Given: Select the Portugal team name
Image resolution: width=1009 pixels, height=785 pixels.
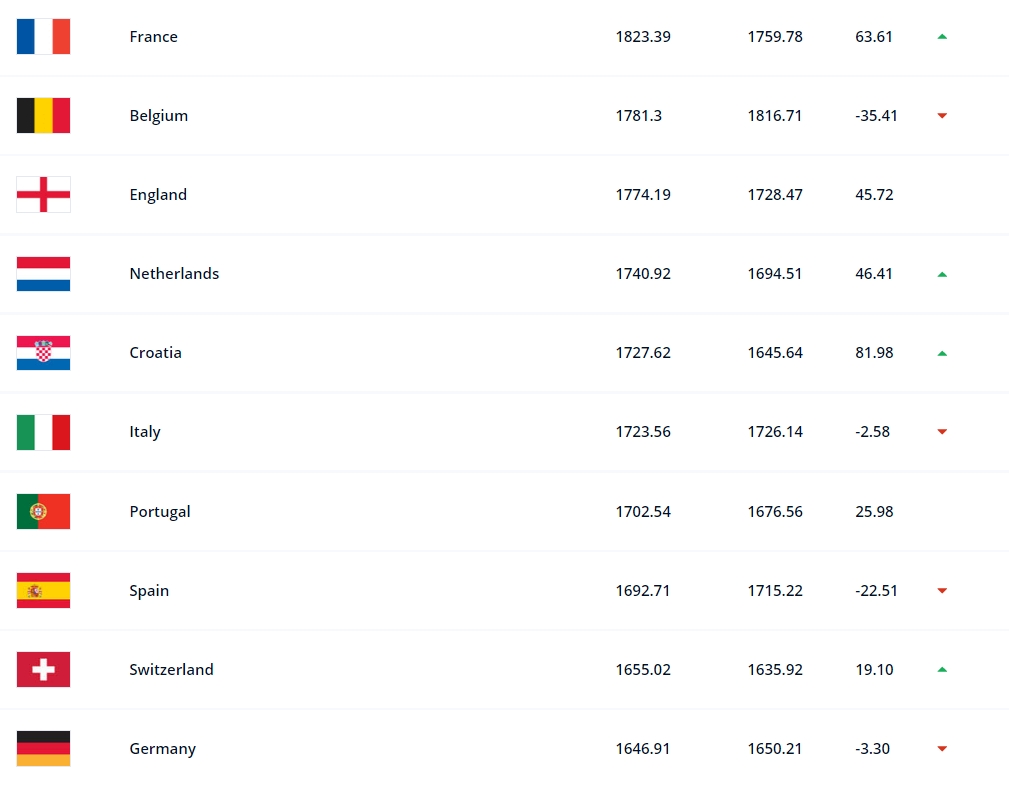Looking at the screenshot, I should pyautogui.click(x=160, y=512).
